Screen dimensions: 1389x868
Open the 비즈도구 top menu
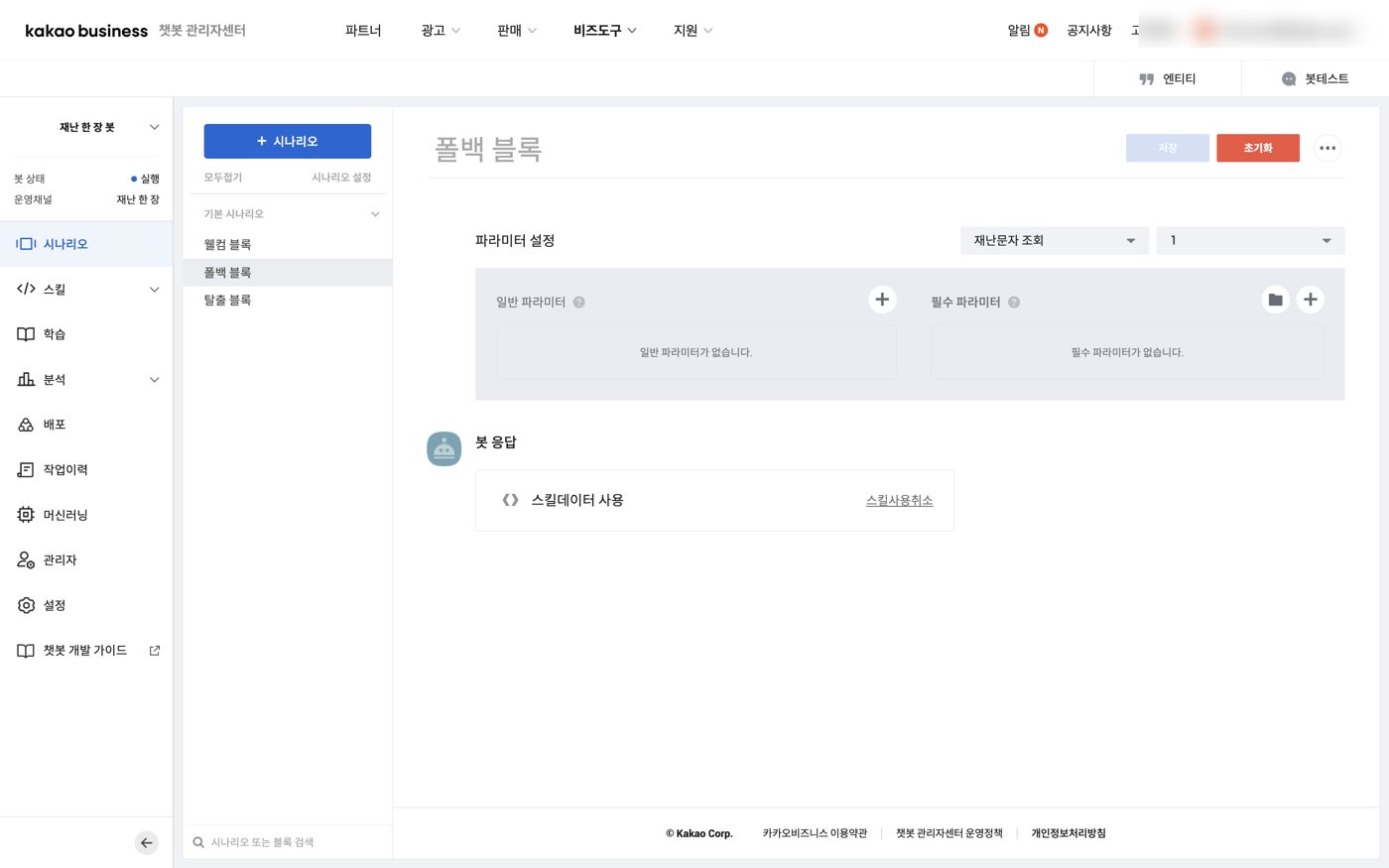click(605, 31)
